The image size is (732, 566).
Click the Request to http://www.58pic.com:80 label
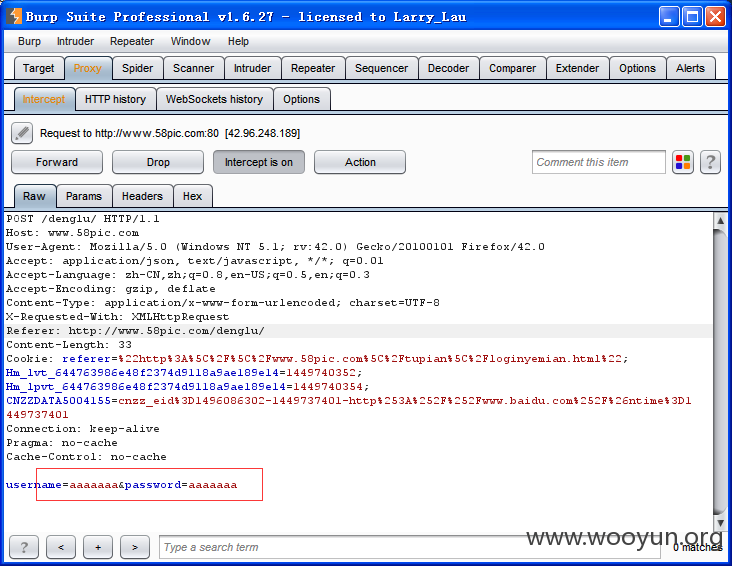[x=170, y=134]
